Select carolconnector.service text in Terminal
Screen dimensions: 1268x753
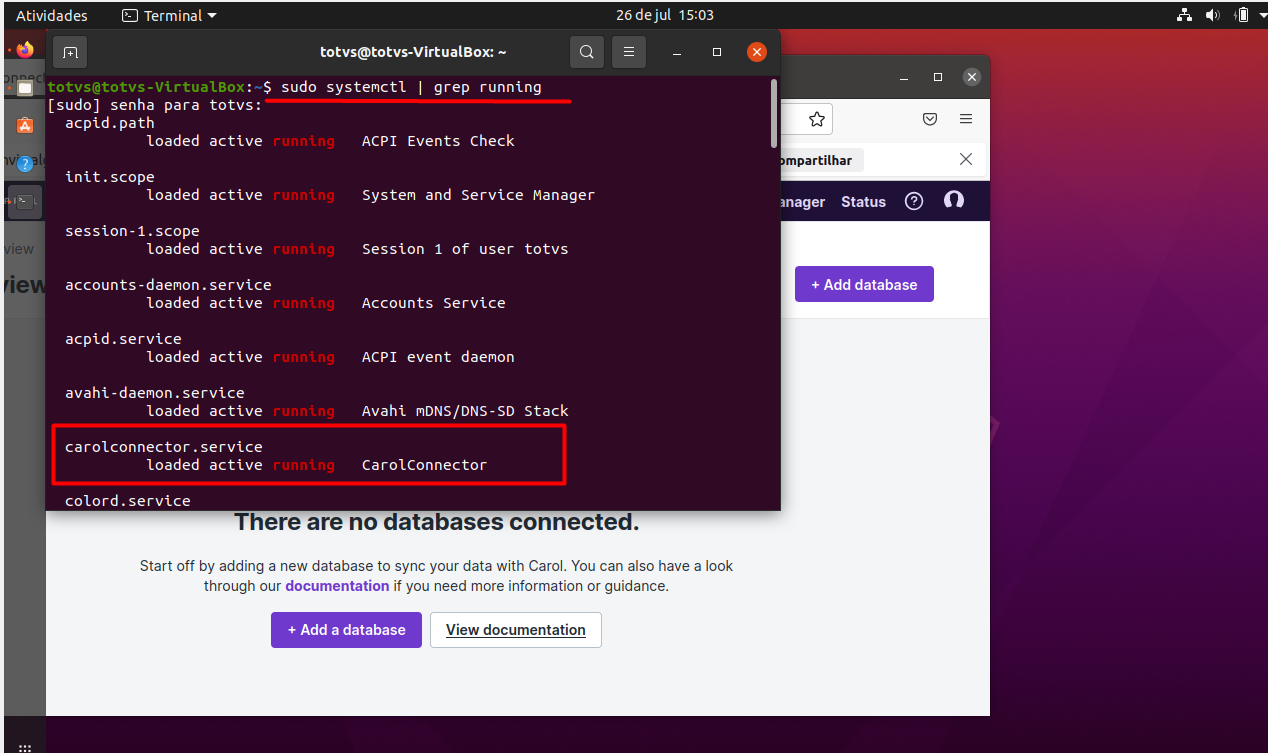[164, 447]
